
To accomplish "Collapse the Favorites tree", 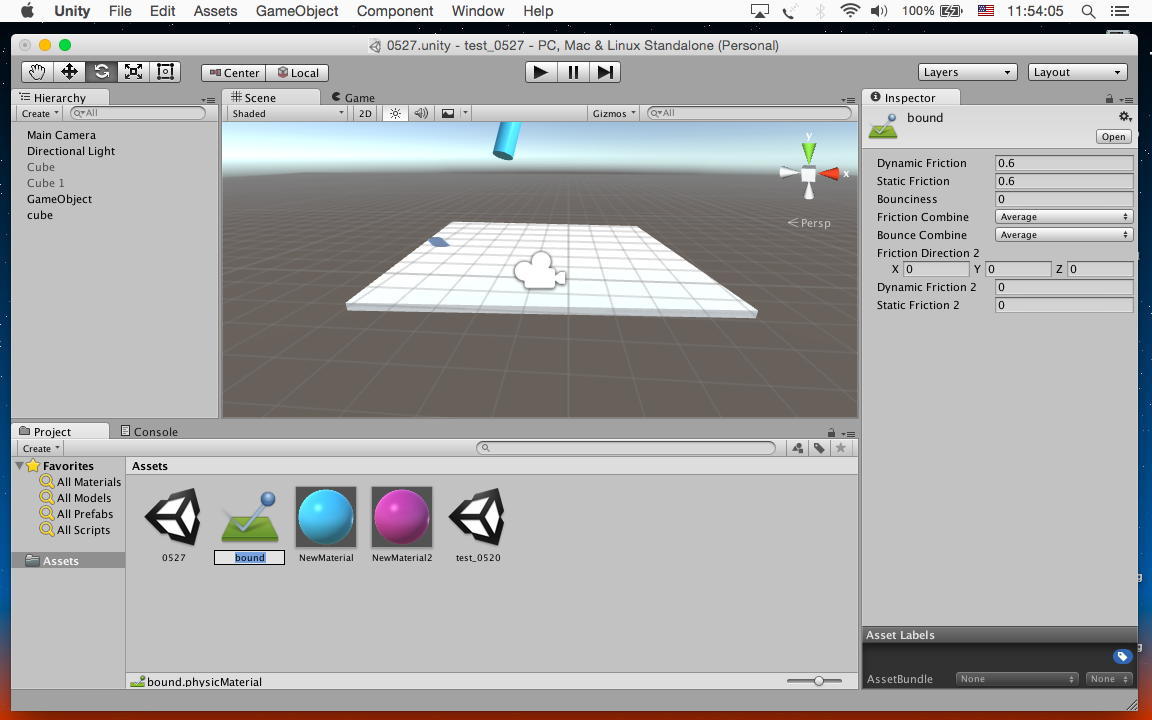I will click(20, 465).
